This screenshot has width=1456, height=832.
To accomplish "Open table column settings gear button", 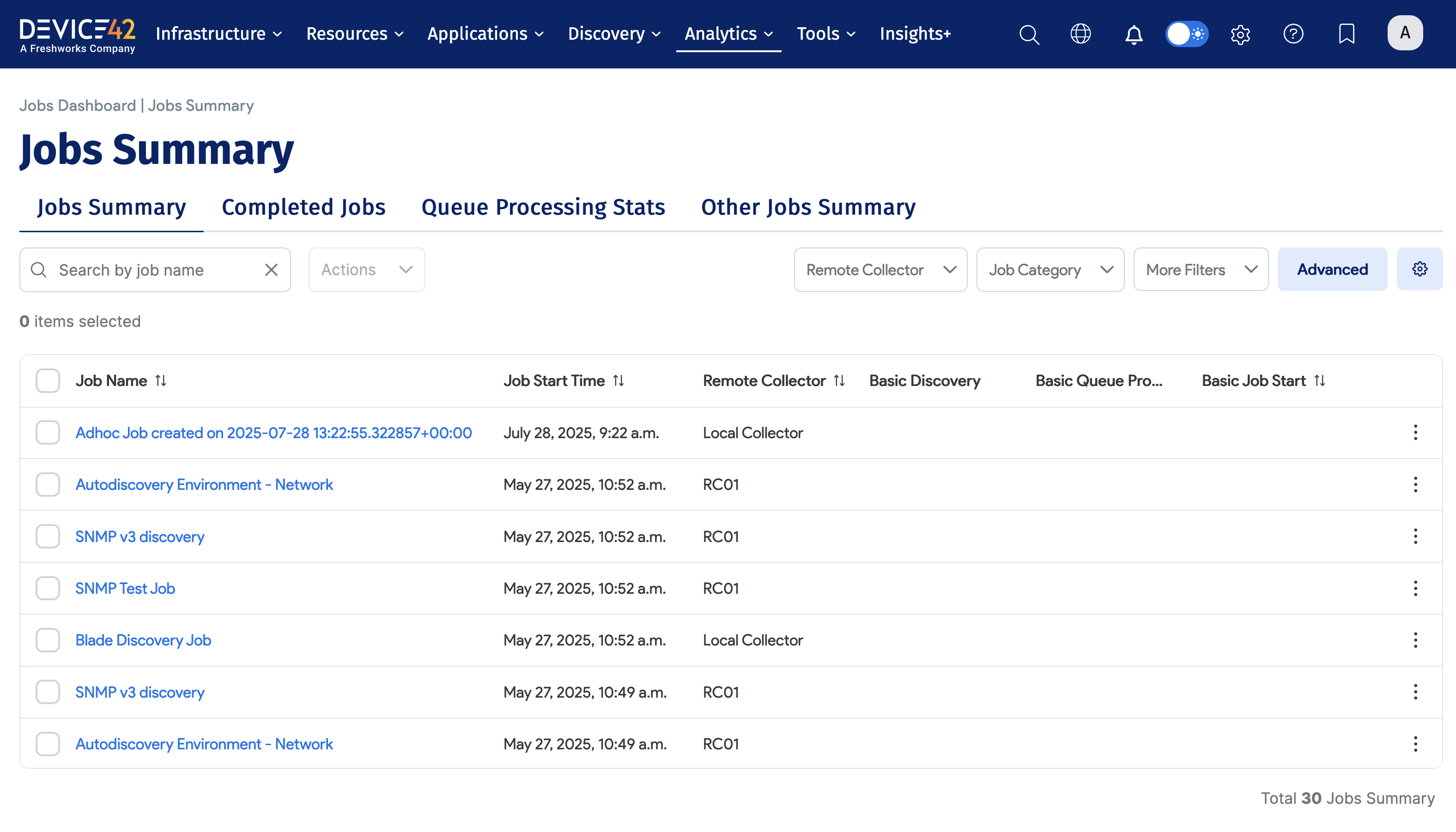I will (1420, 269).
